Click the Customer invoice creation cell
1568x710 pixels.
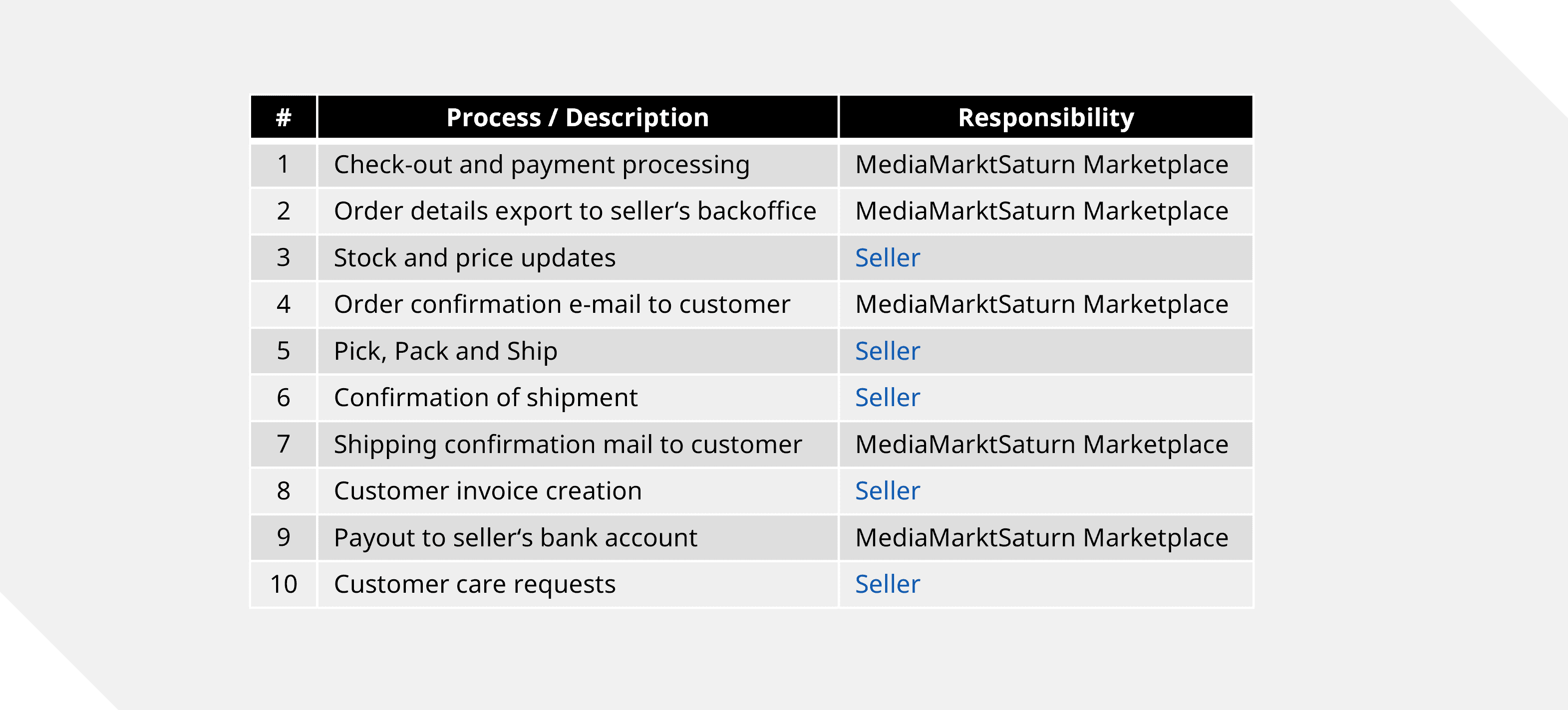(488, 491)
